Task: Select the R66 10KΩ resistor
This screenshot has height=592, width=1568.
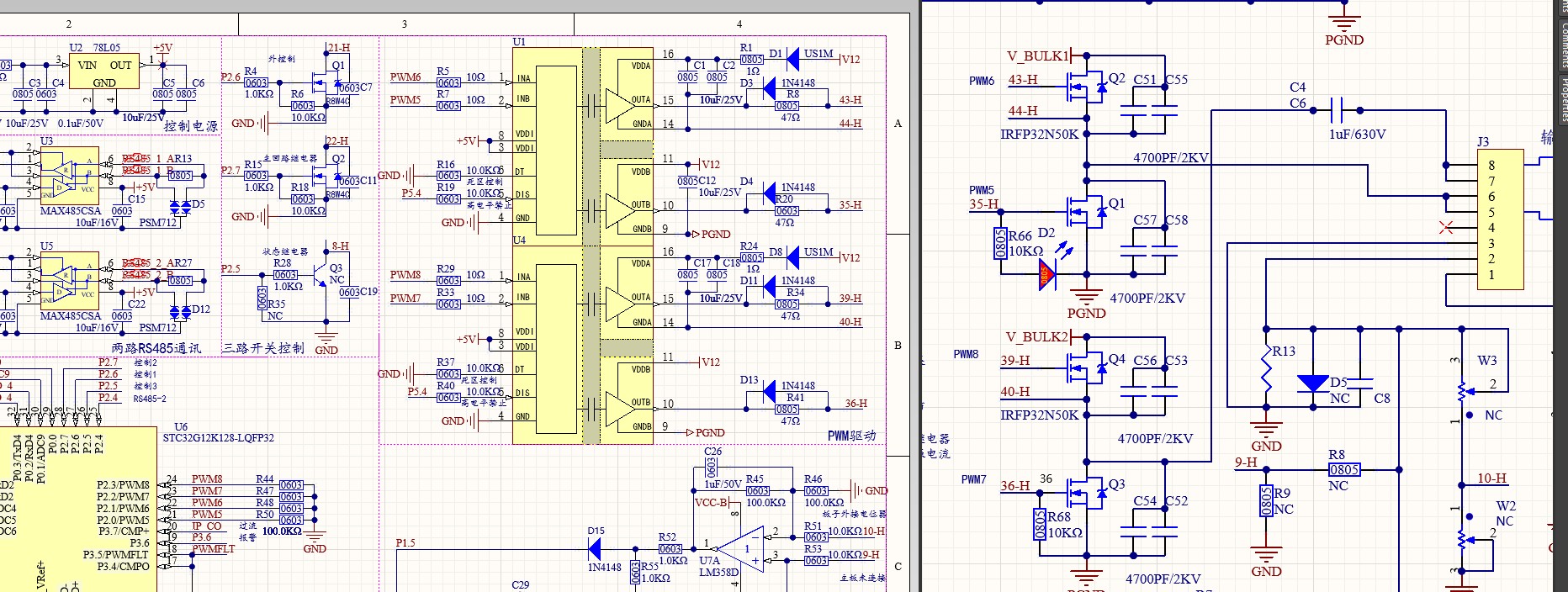Action: (x=1000, y=244)
